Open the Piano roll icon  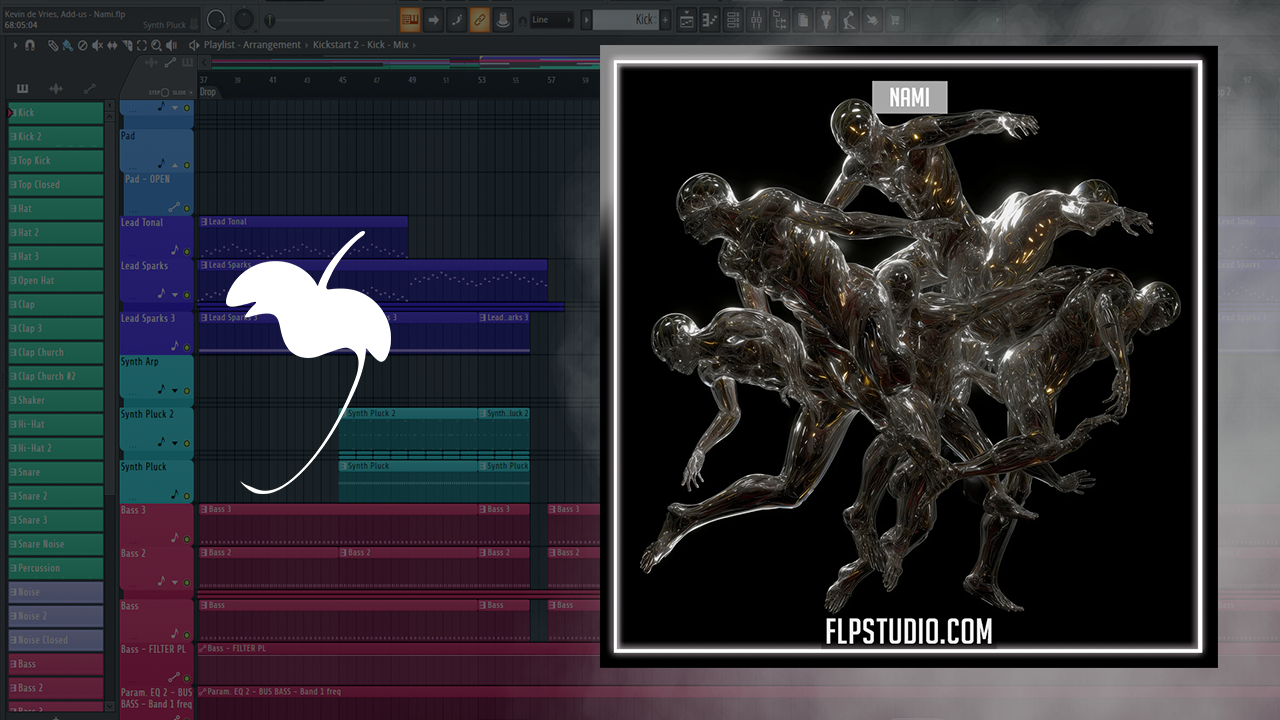coord(710,19)
